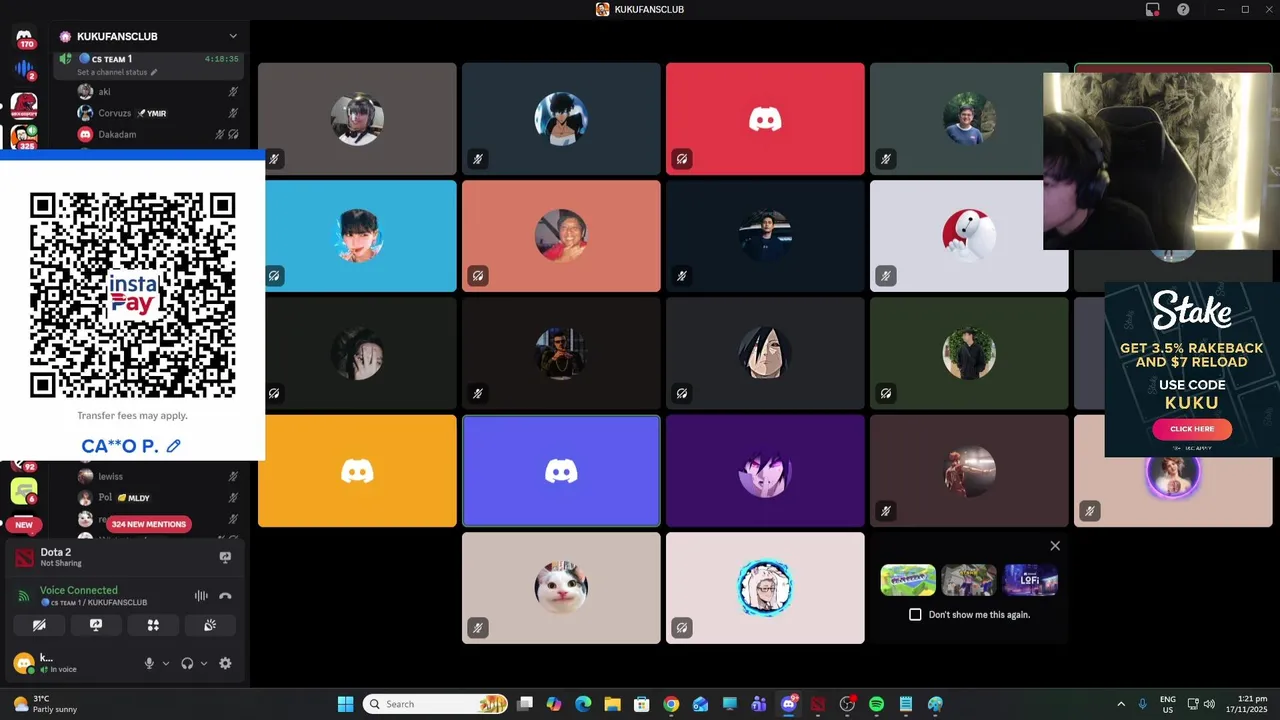Open Microsoft Teams from taskbar
The width and height of the screenshot is (1280, 720).
click(759, 704)
